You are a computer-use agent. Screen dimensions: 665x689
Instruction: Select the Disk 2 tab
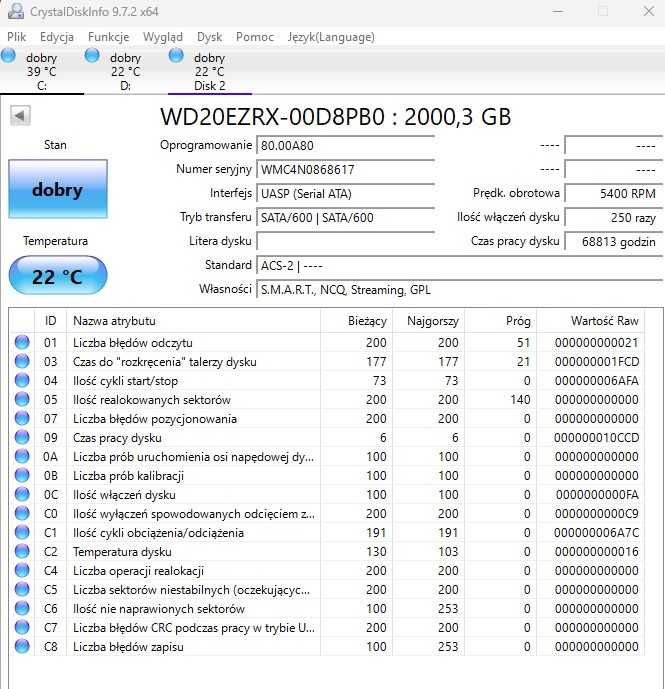(x=210, y=71)
